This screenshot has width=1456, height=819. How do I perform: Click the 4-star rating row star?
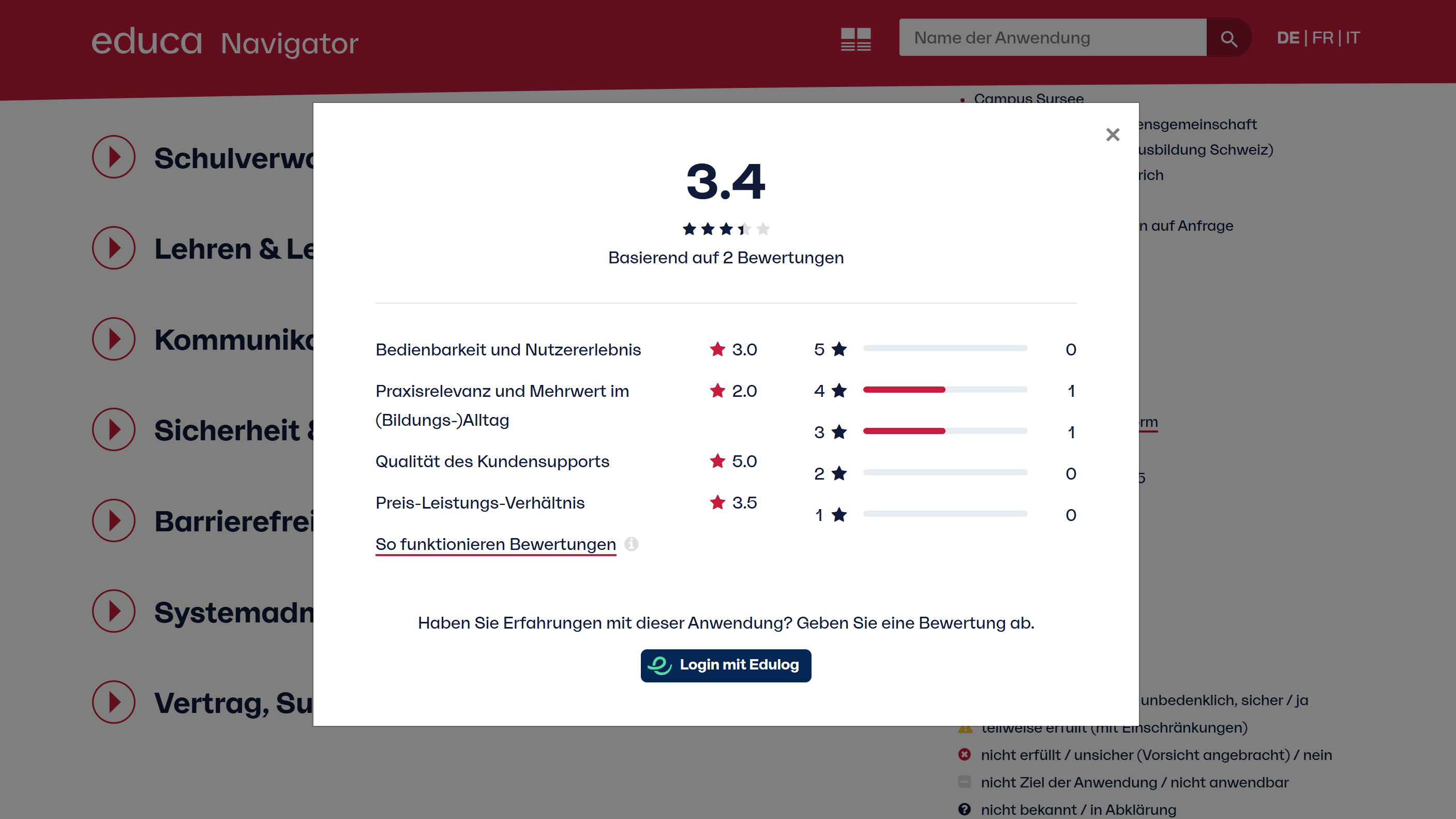click(839, 391)
